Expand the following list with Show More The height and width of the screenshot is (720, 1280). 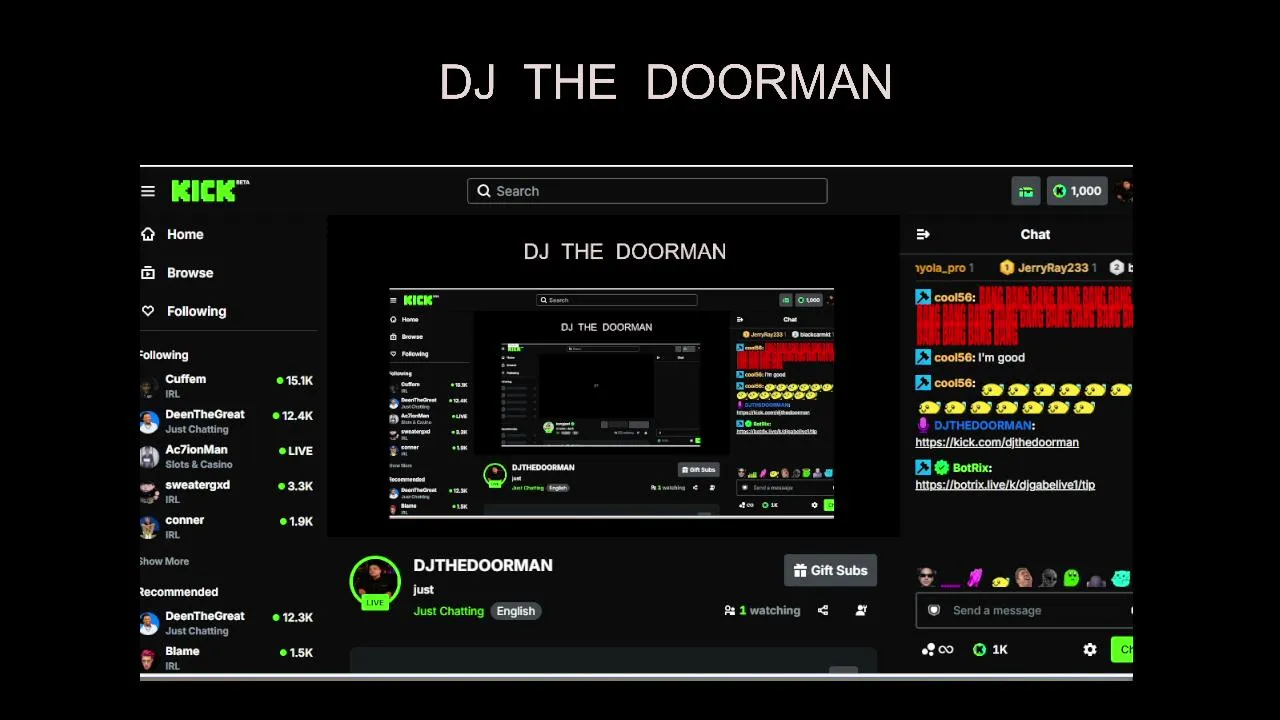[165, 561]
